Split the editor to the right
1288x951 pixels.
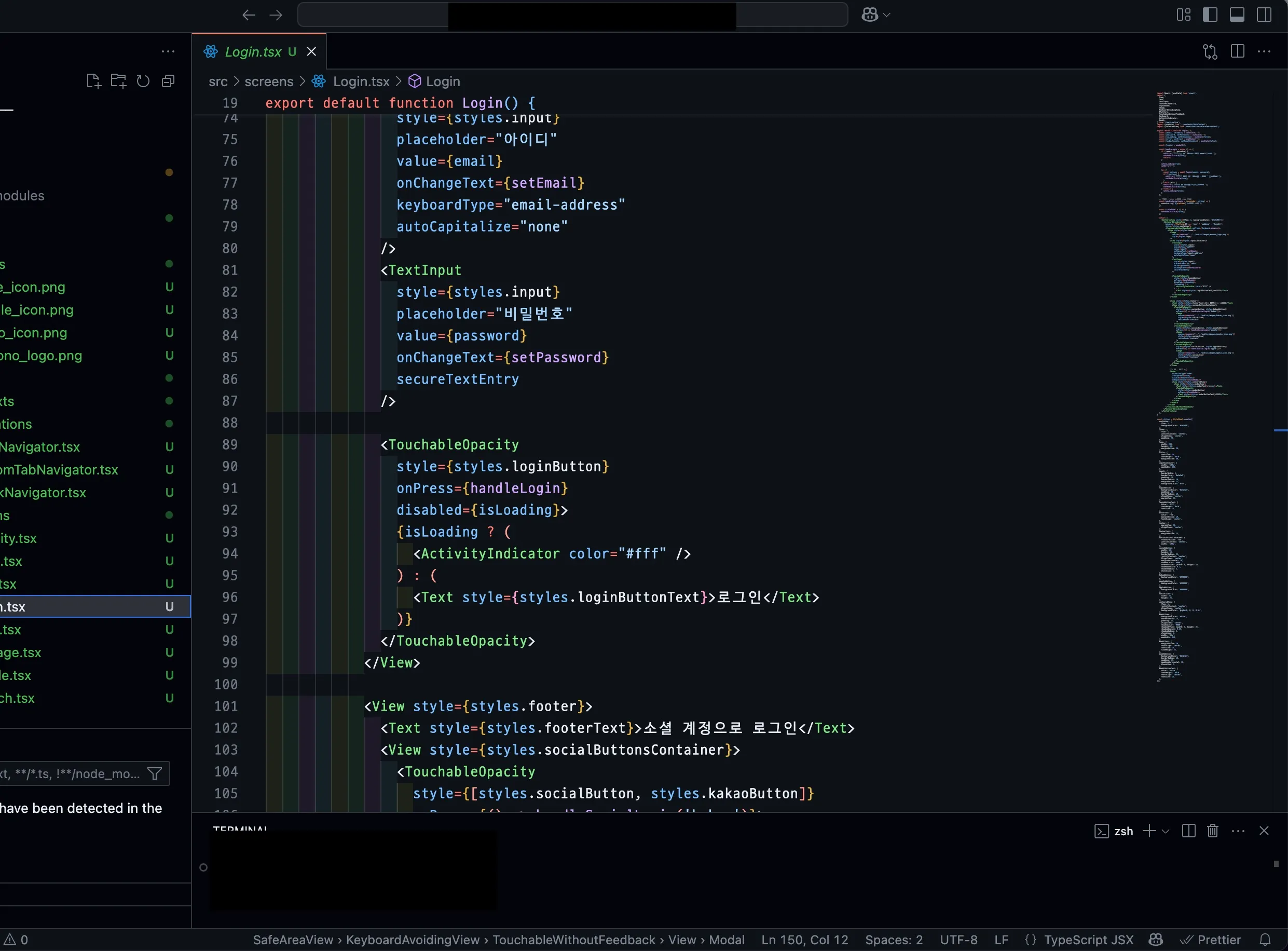click(1237, 52)
